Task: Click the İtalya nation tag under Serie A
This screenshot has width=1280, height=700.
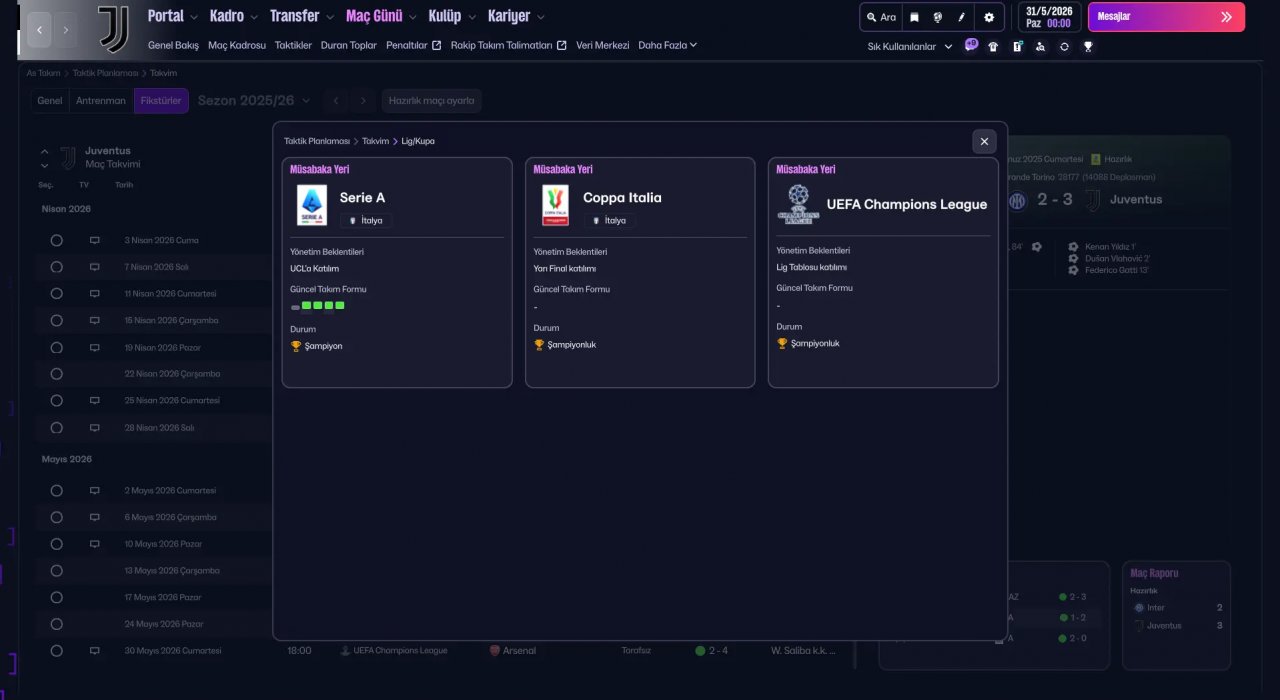Action: [x=366, y=220]
